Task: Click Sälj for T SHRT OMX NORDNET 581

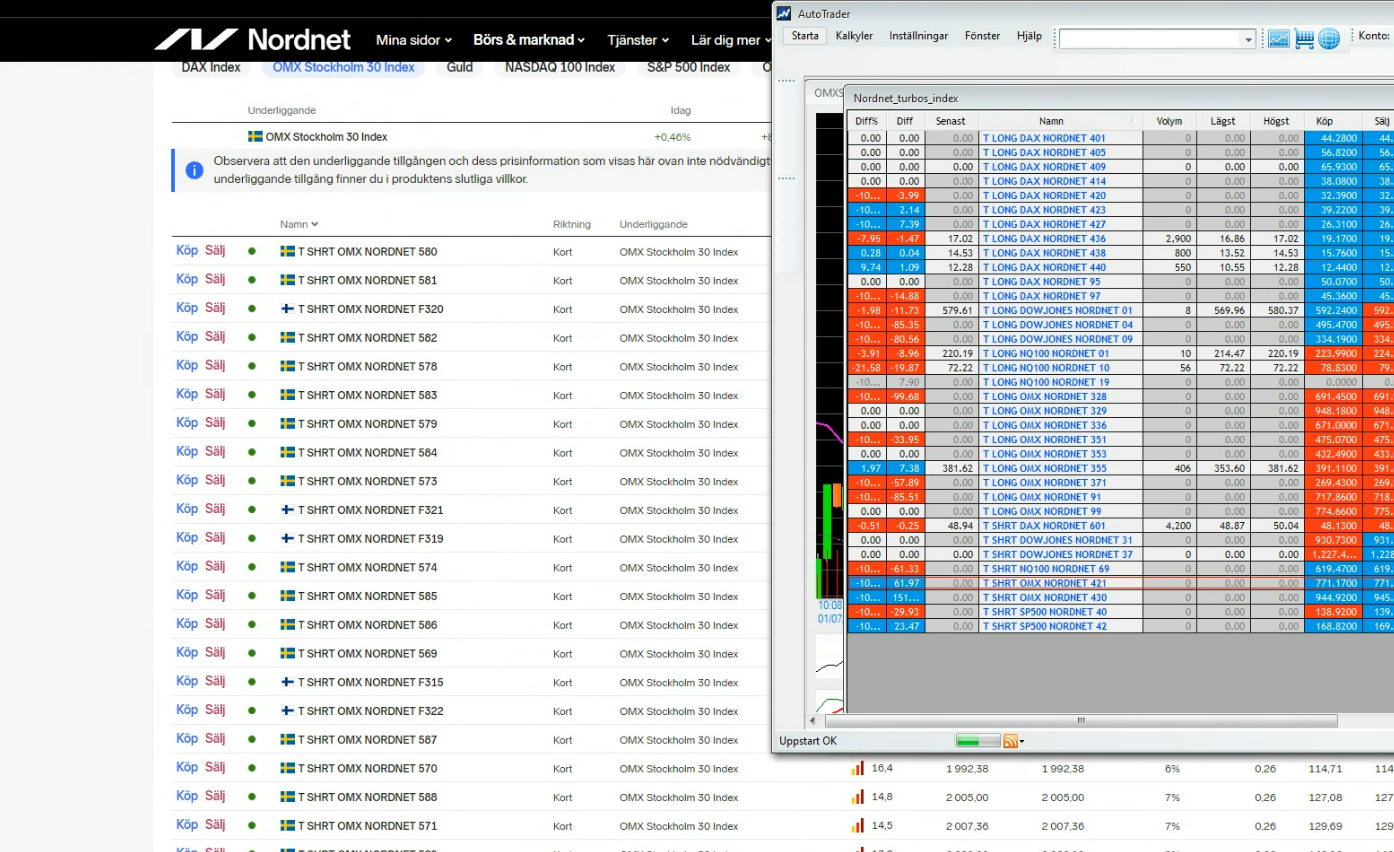Action: pos(215,280)
